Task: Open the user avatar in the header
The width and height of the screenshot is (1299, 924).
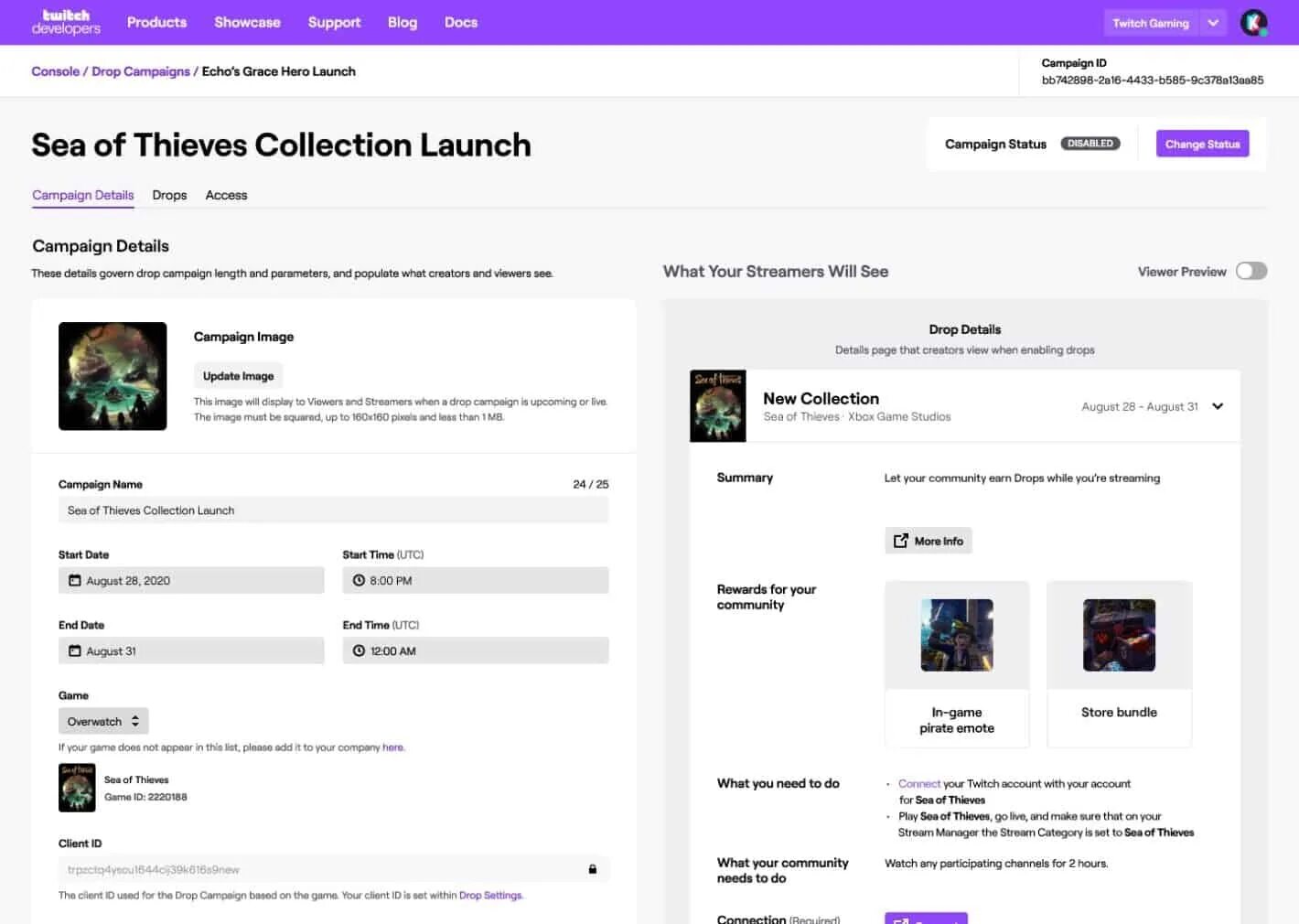Action: coord(1253,23)
